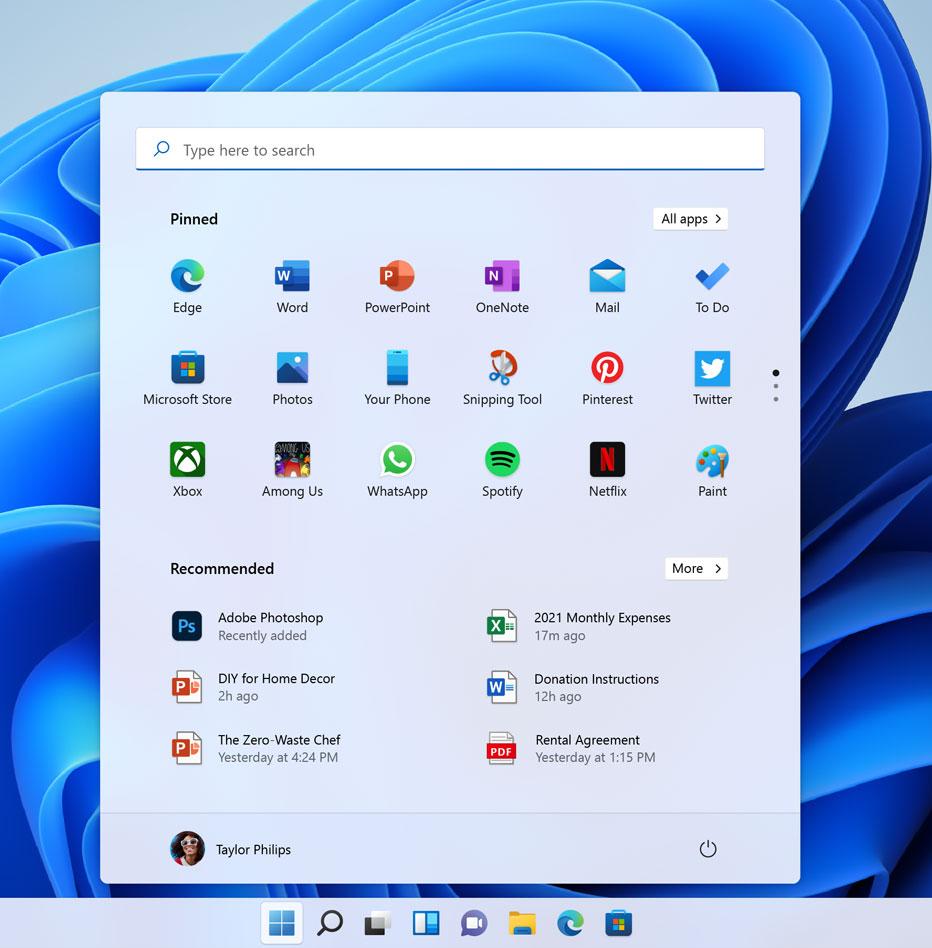Open the Pinterest app
This screenshot has width=932, height=948.
607,378
